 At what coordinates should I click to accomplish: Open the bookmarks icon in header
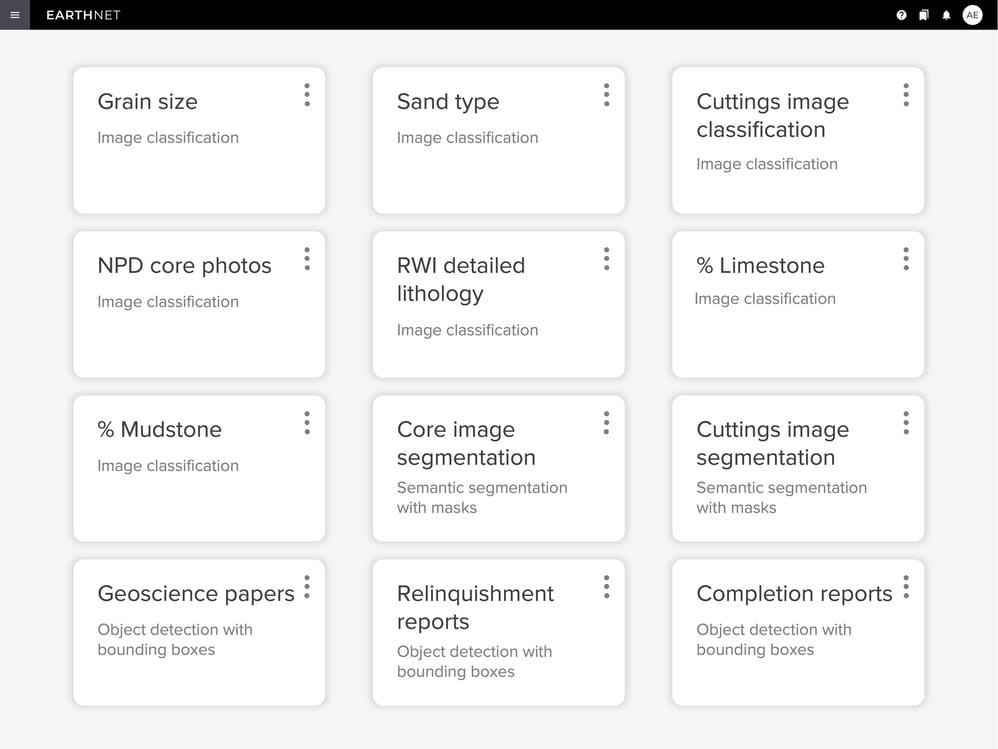(924, 15)
